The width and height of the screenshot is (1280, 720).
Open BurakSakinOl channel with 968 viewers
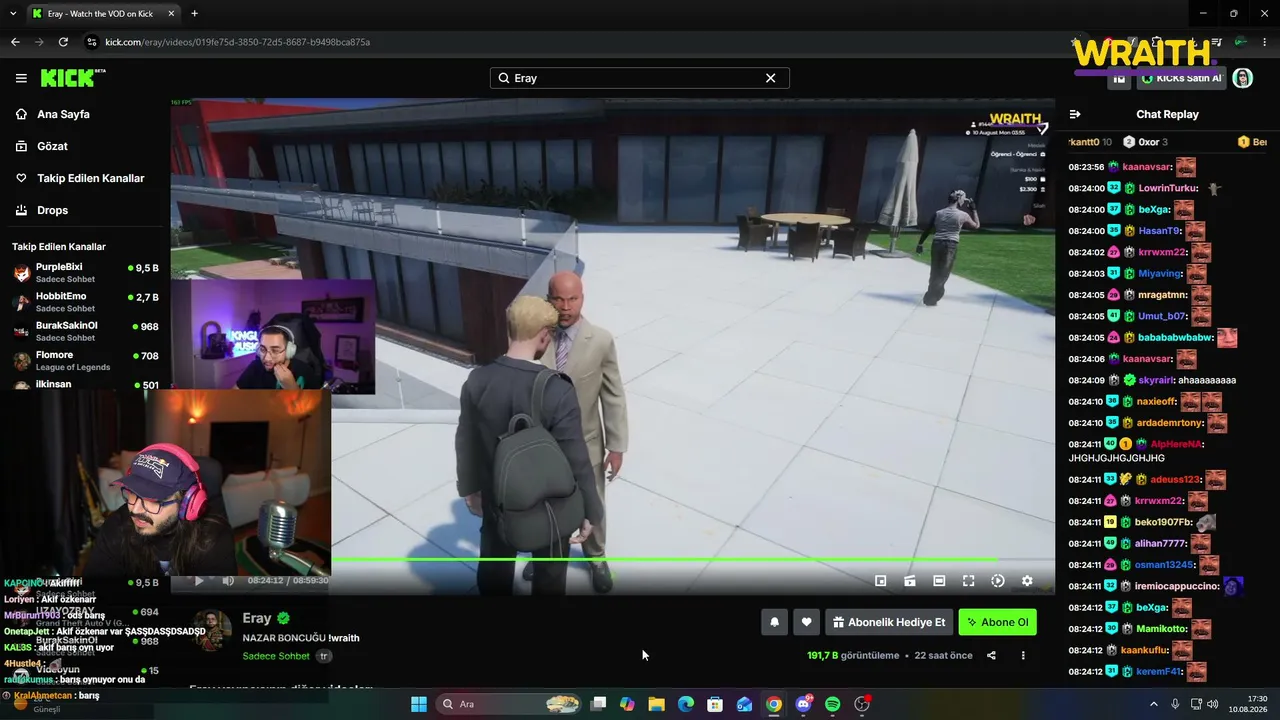[x=85, y=331]
